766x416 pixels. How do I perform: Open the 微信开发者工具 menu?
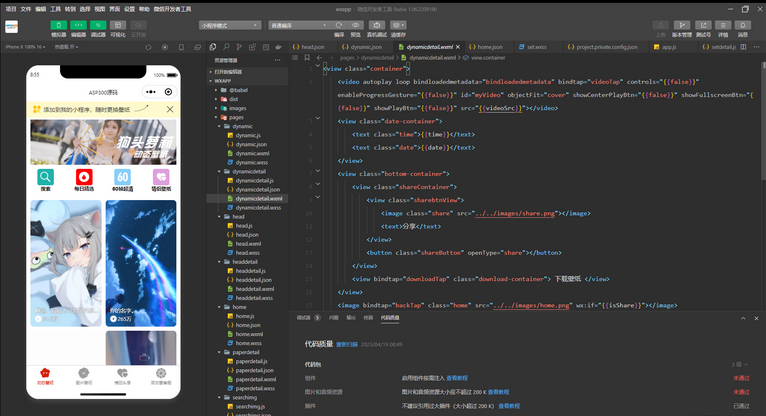(x=172, y=9)
